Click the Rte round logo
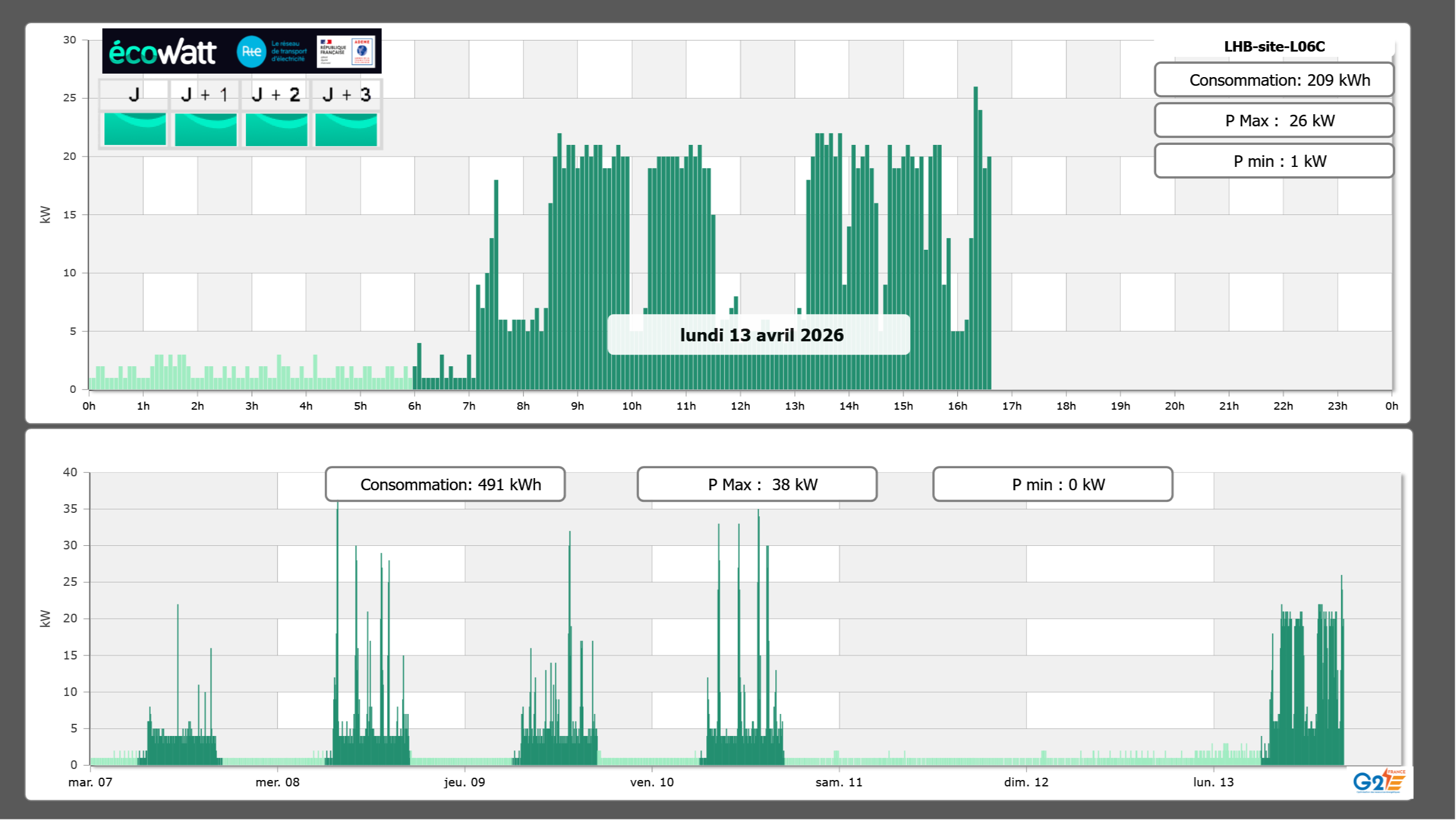 251,52
